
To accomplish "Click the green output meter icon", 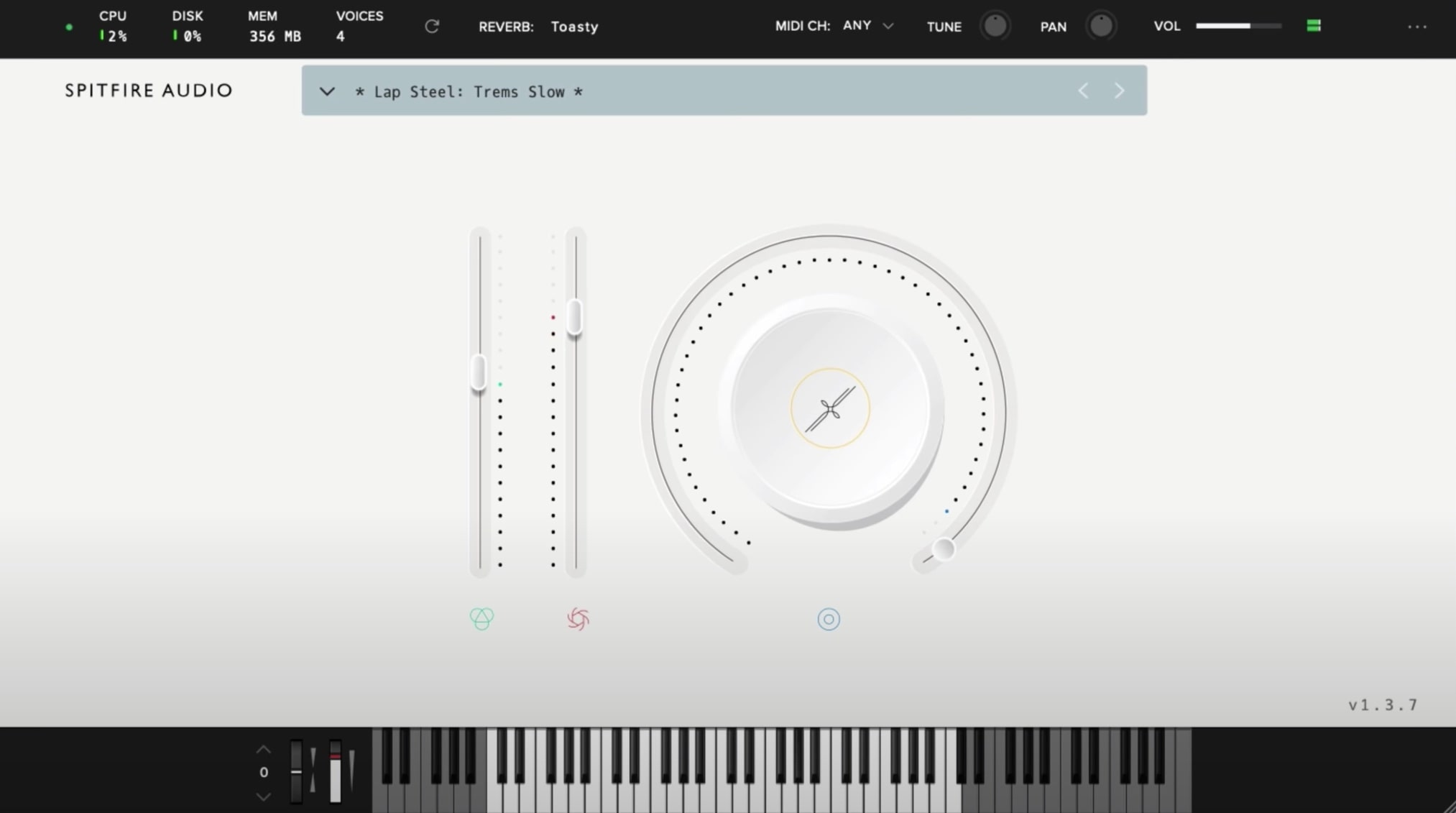I will (1314, 26).
